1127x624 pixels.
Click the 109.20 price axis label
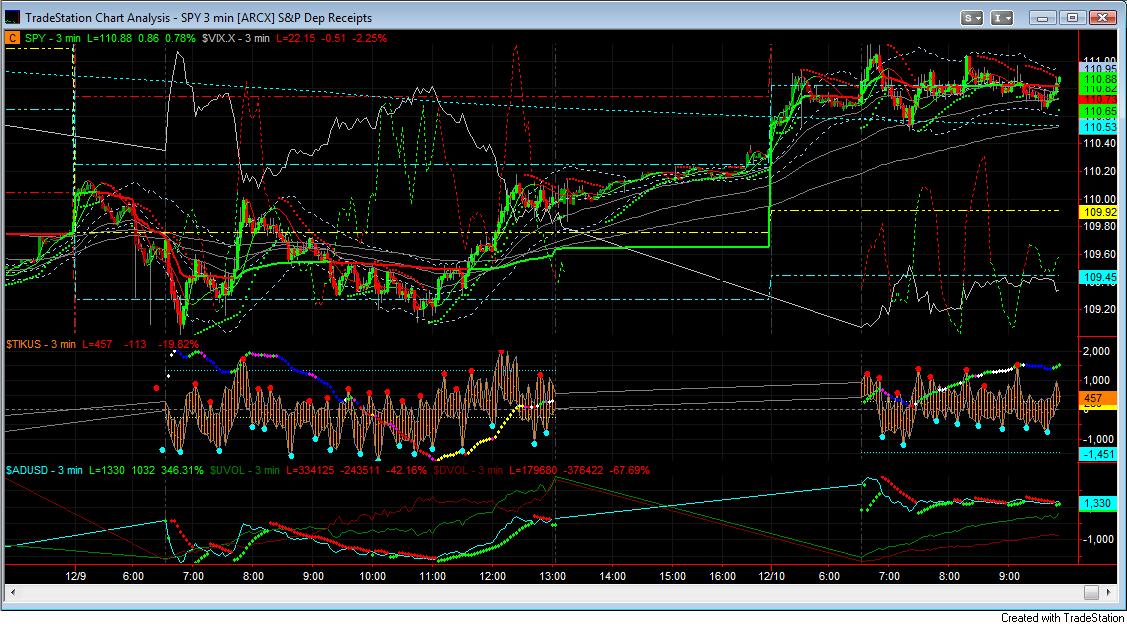pos(1098,309)
